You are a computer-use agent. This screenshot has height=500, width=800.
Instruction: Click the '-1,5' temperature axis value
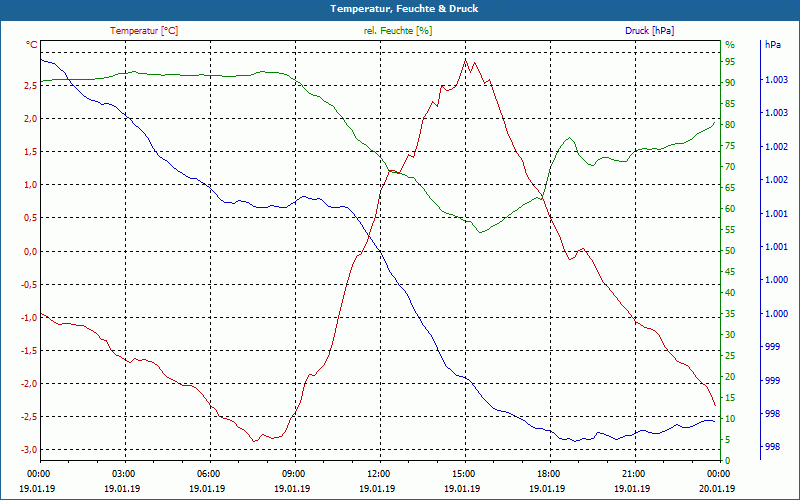click(x=29, y=351)
